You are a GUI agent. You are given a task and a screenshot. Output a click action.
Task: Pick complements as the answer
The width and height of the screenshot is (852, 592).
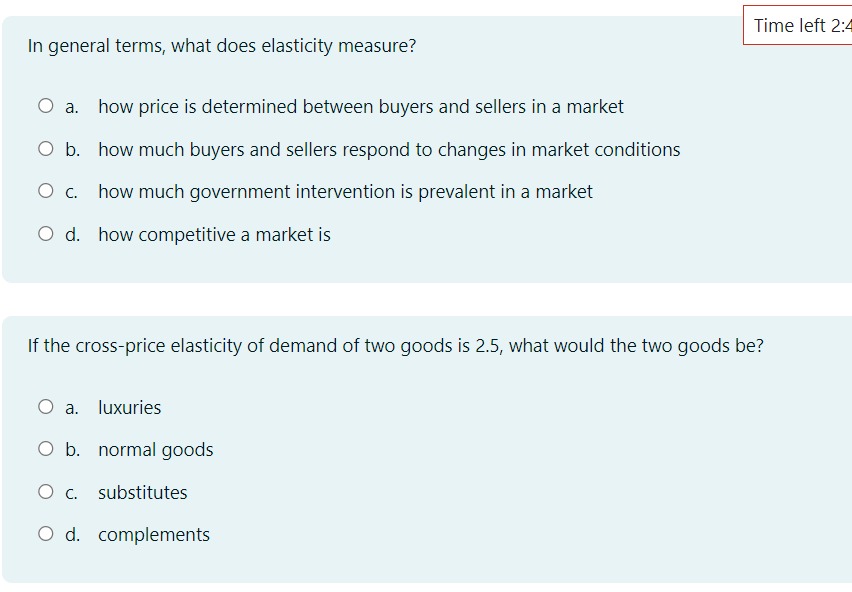pos(44,534)
